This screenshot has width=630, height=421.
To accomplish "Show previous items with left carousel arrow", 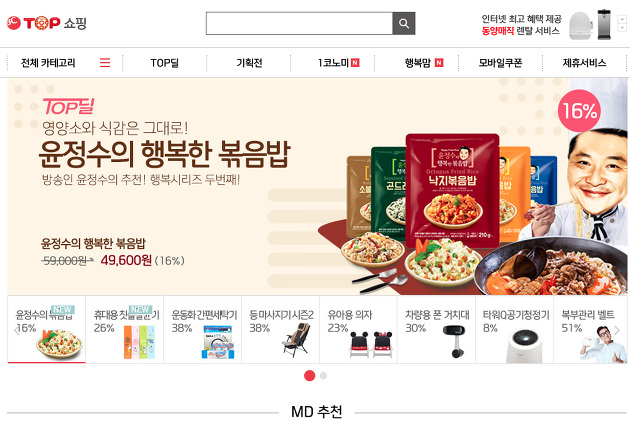I will [16, 330].
